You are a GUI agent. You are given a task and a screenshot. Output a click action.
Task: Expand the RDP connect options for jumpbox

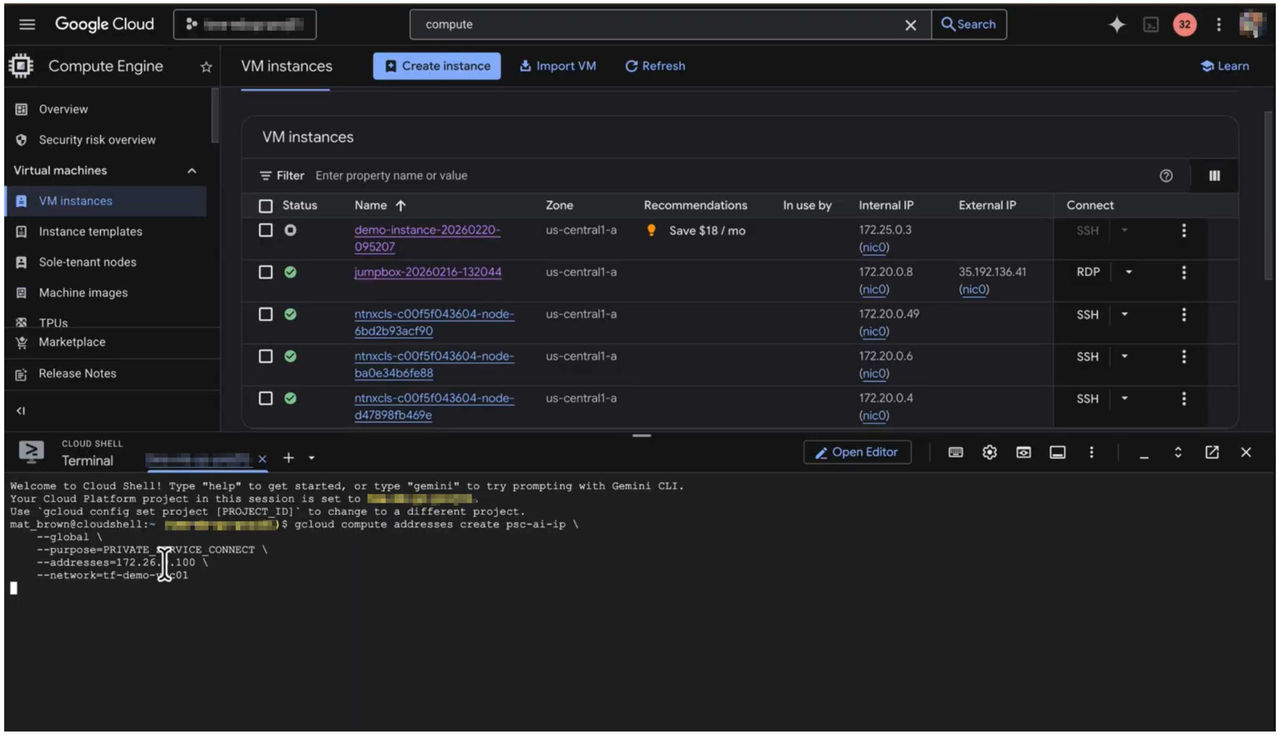click(1129, 272)
